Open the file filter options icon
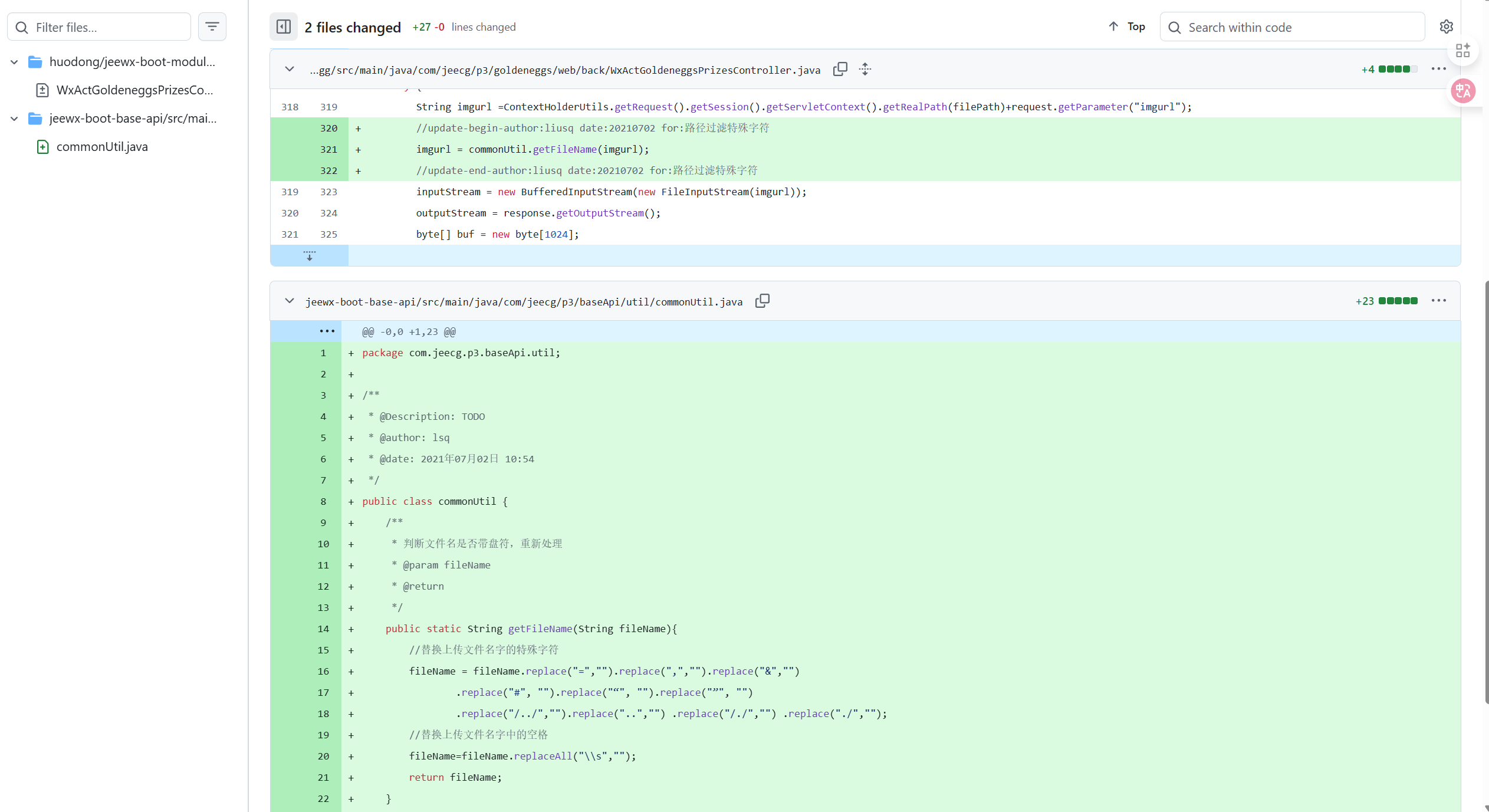 click(212, 27)
